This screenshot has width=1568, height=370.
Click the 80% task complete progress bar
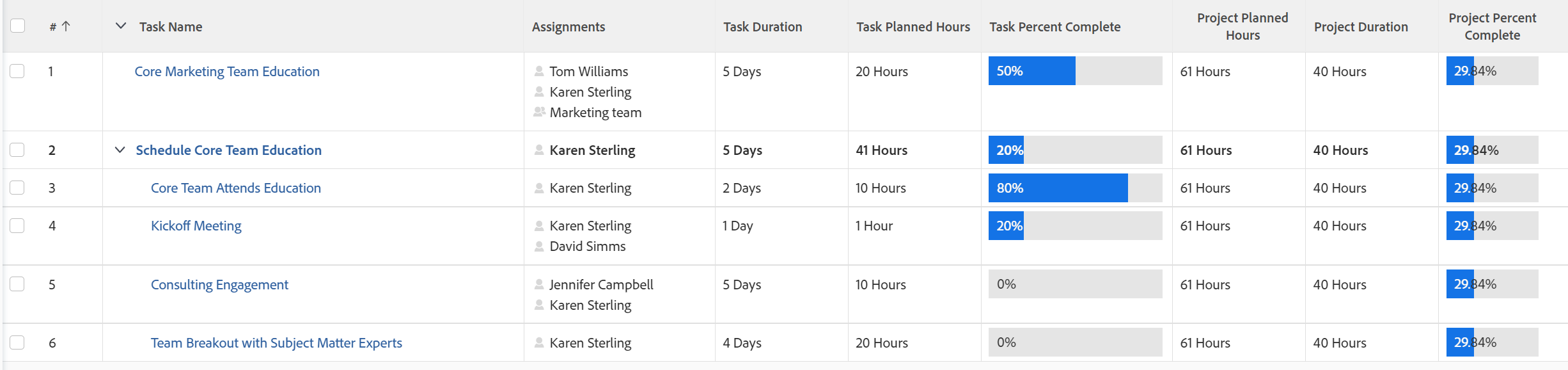click(x=1074, y=188)
